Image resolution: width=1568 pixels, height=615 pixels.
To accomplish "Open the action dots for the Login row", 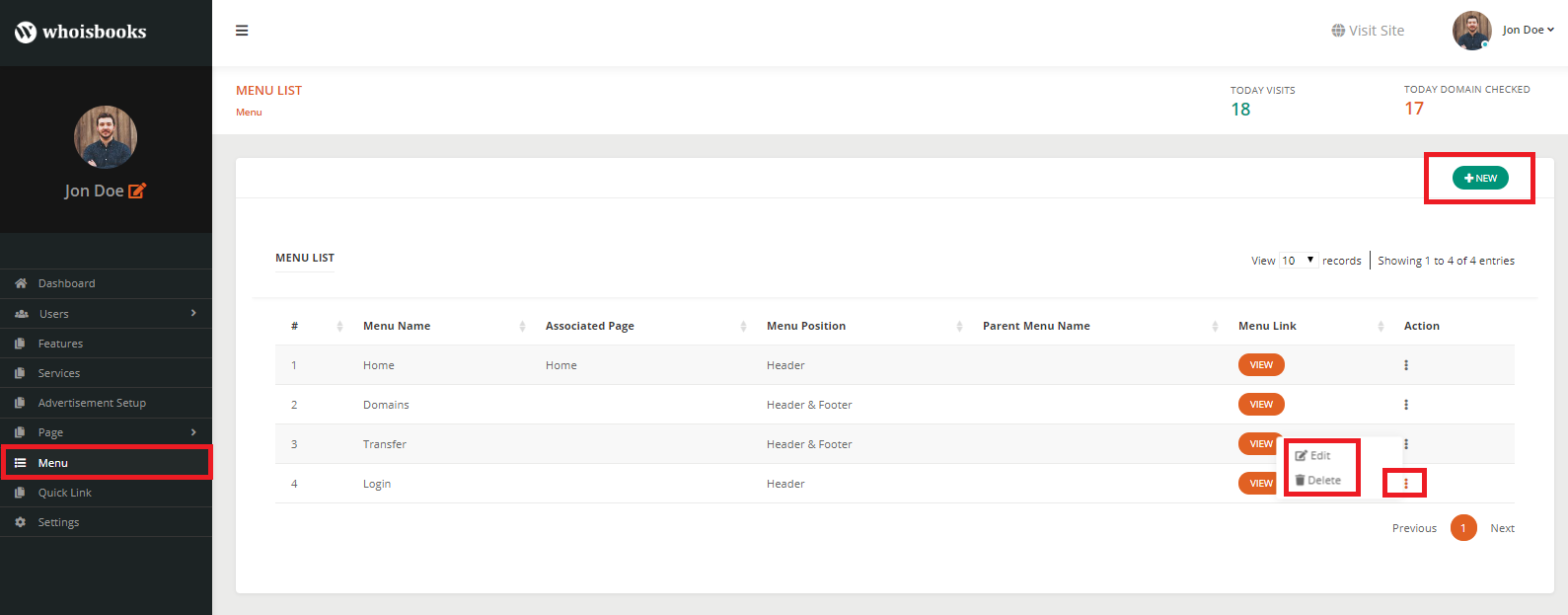I will coord(1406,484).
